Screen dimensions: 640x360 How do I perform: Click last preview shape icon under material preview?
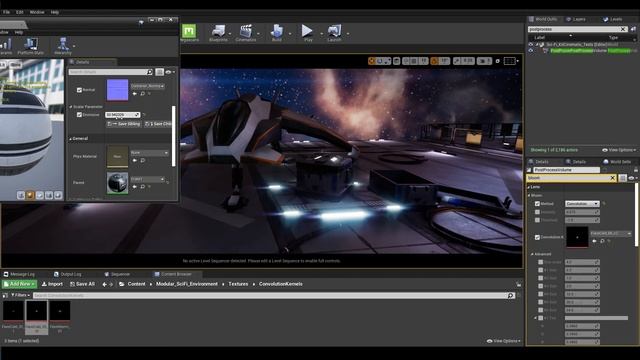(x=58, y=195)
